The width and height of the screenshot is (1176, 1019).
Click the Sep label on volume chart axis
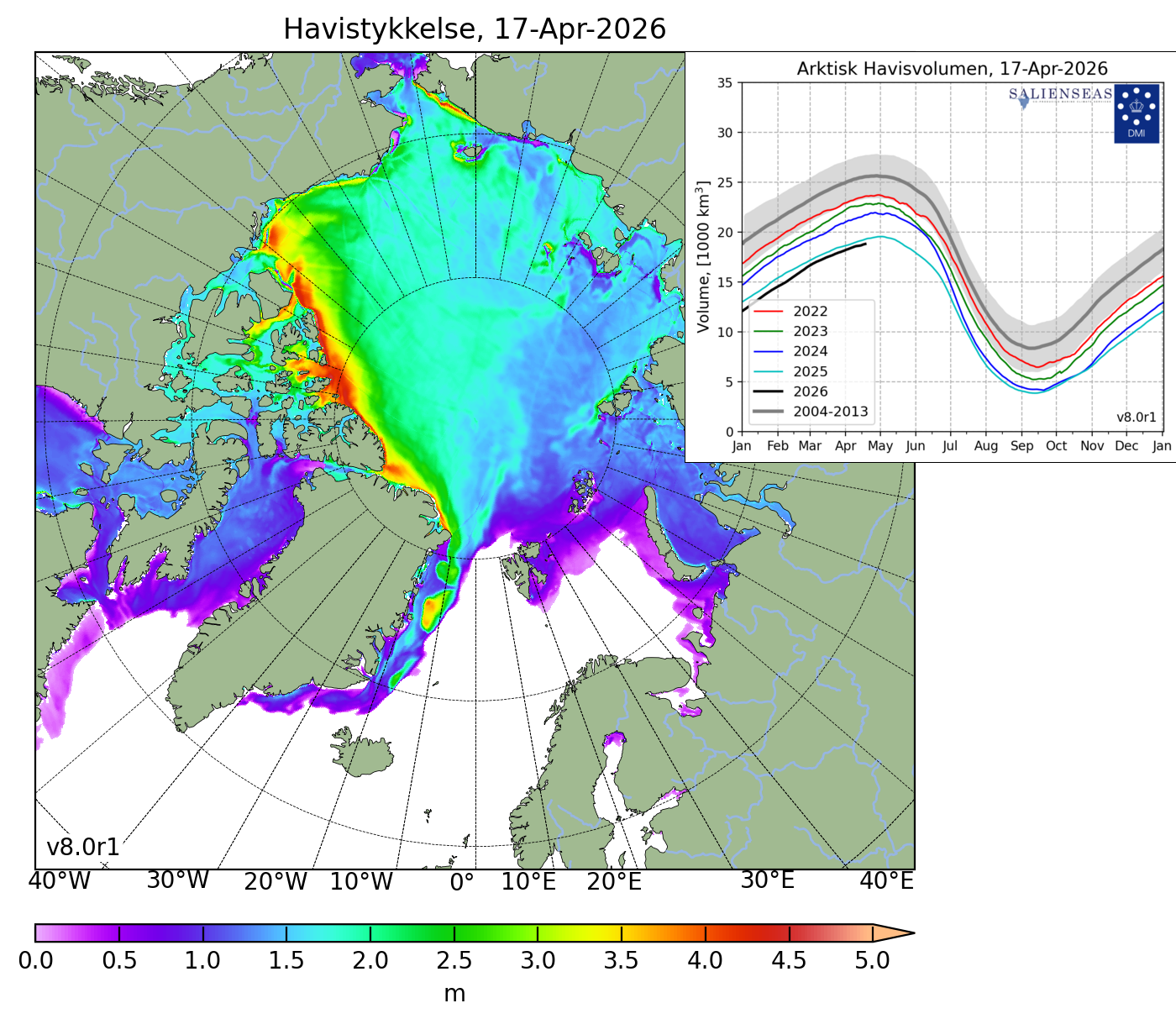(x=1021, y=446)
